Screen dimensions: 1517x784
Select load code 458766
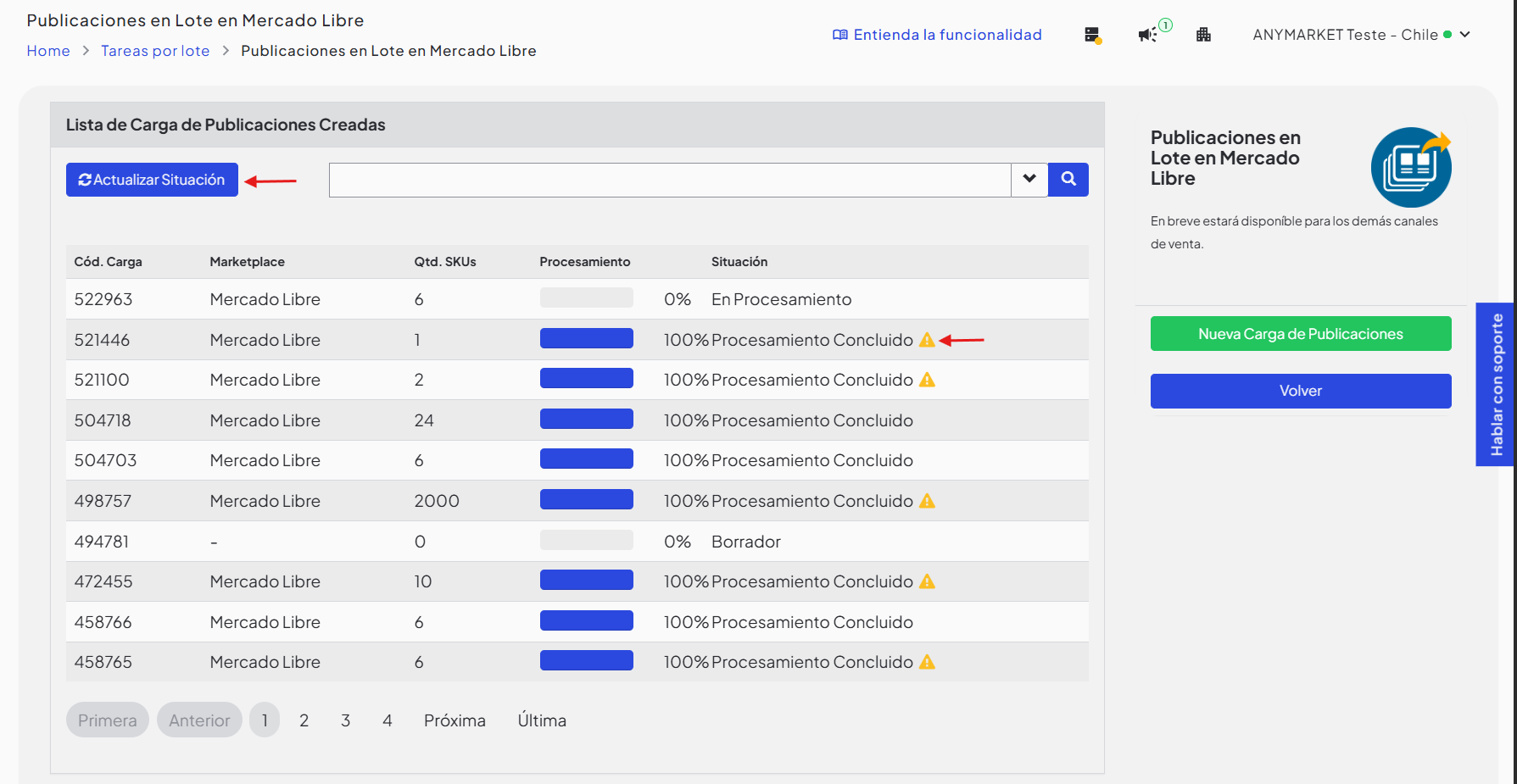(103, 622)
